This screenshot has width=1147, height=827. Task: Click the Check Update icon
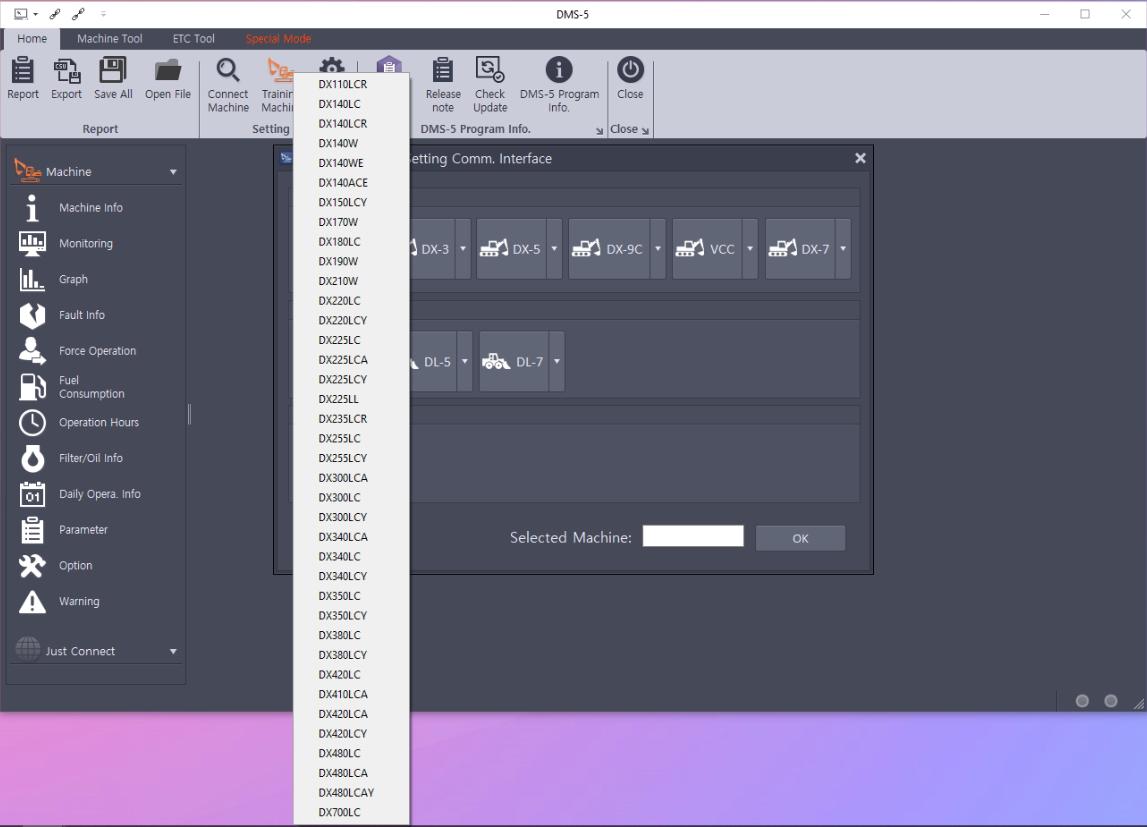point(490,71)
